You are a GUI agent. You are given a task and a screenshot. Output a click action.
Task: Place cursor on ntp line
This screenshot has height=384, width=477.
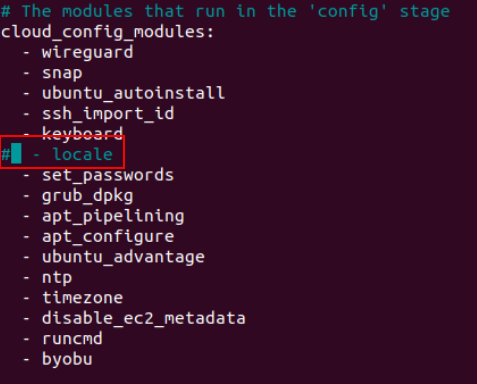[x=48, y=278]
